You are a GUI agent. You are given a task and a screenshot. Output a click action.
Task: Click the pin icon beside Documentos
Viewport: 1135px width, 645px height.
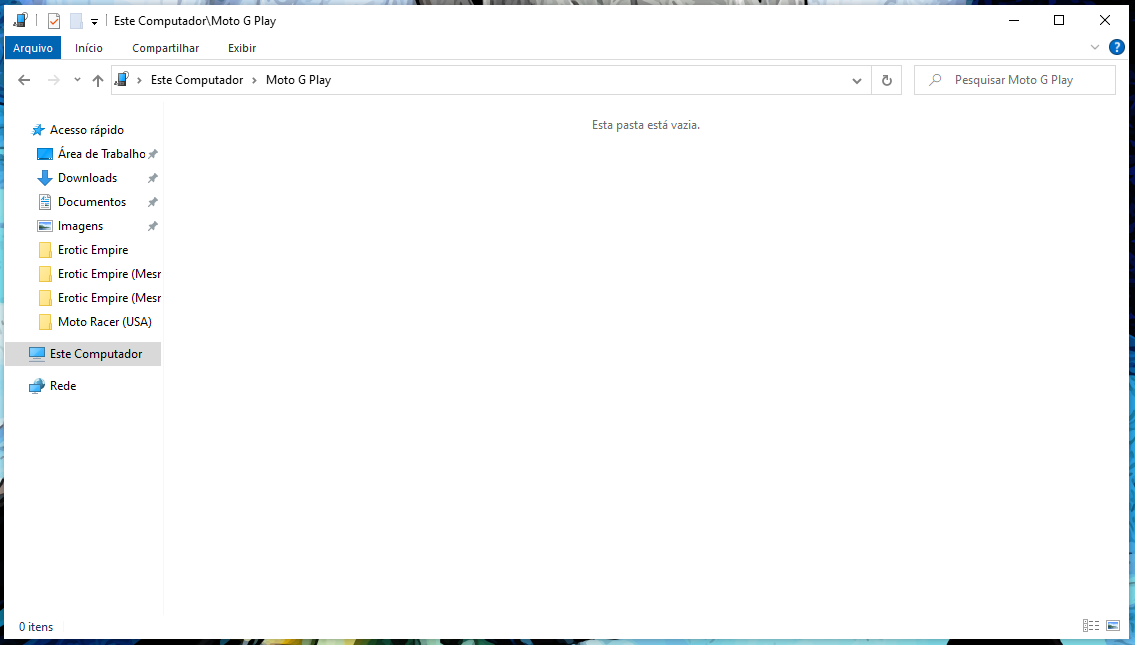click(x=153, y=202)
